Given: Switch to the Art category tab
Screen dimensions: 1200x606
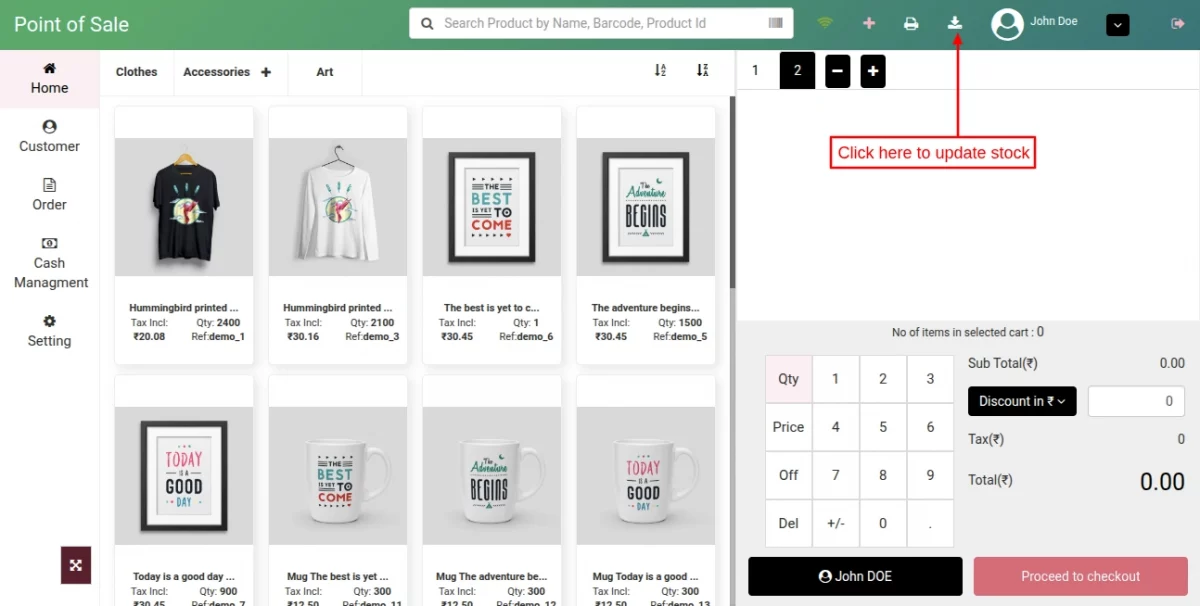Looking at the screenshot, I should pyautogui.click(x=324, y=71).
